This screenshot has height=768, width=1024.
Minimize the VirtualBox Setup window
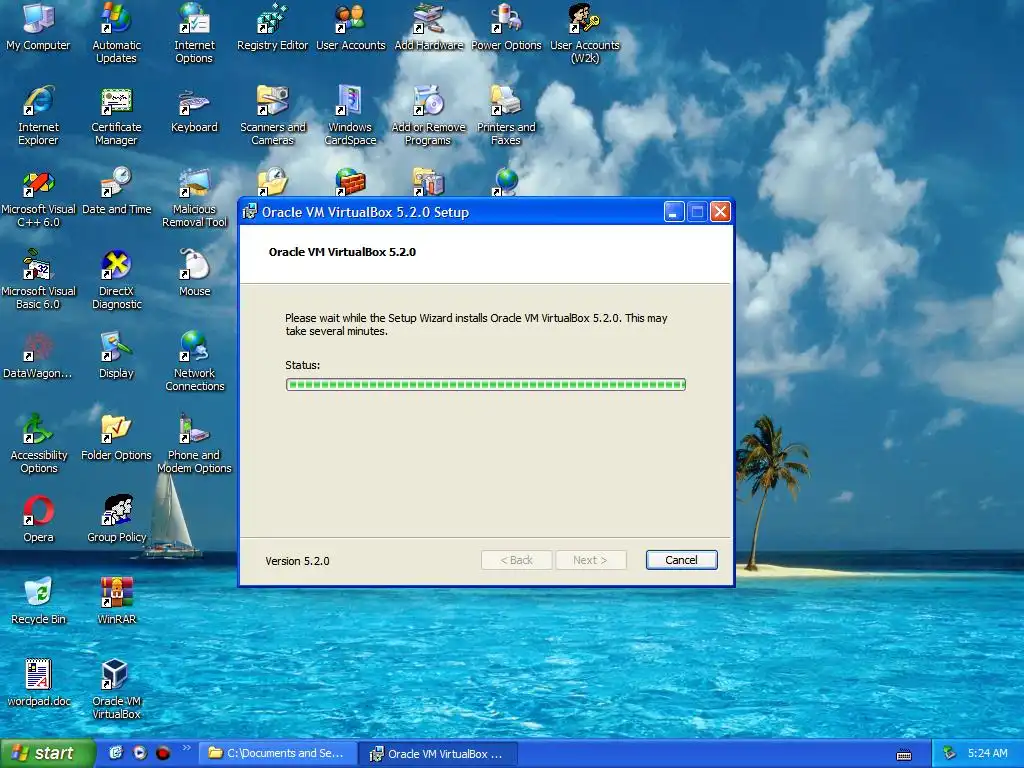point(674,212)
